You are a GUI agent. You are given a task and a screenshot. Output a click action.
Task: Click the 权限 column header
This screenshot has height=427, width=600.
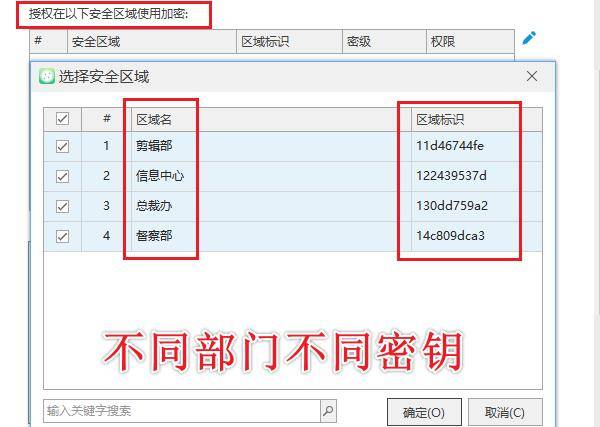click(442, 42)
